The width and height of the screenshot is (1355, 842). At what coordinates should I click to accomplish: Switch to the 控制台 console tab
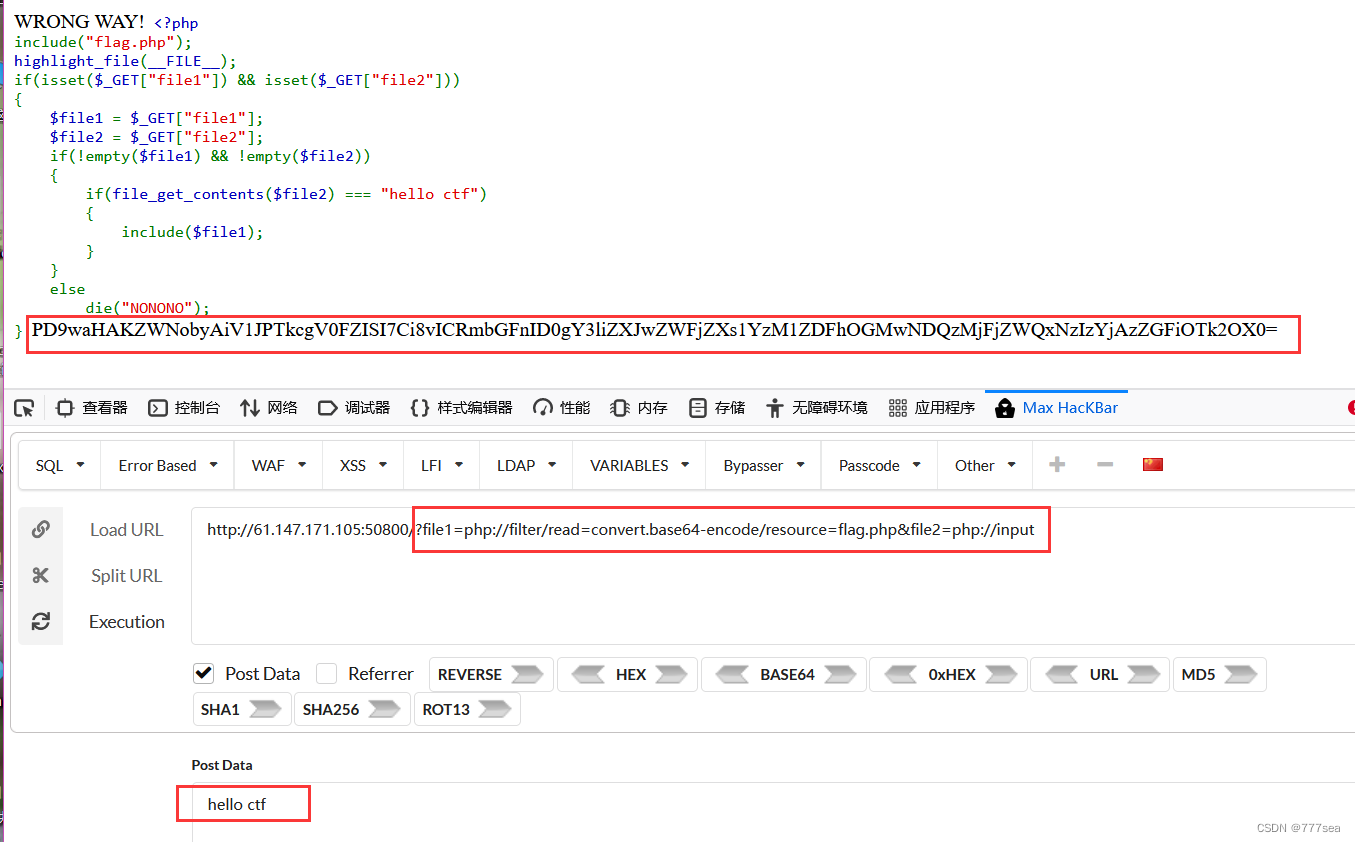[184, 408]
